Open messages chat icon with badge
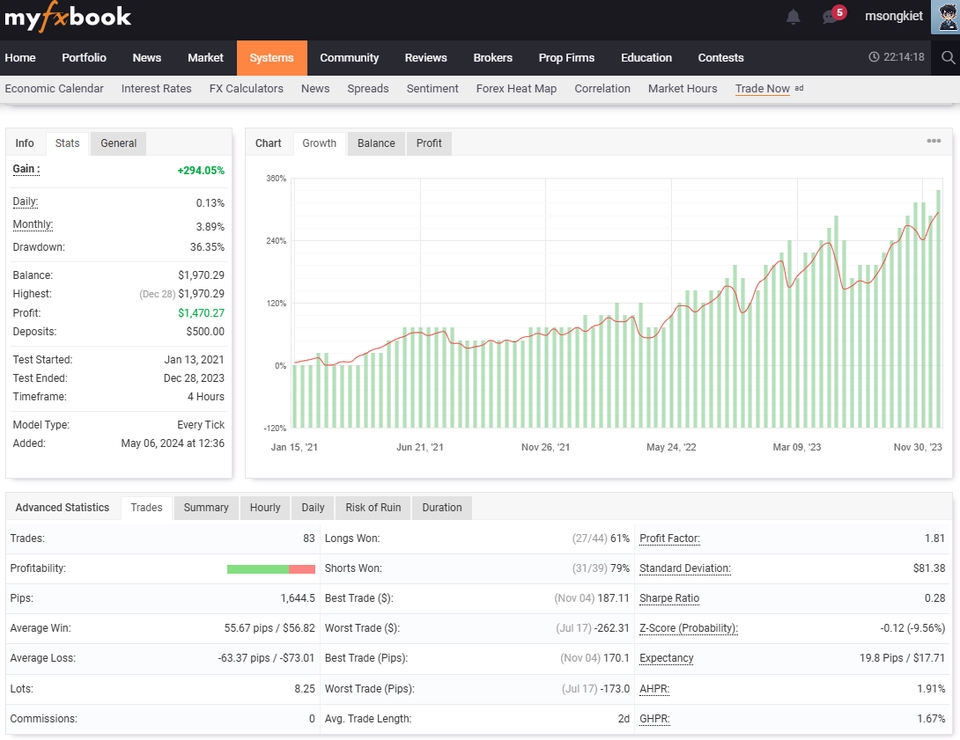 point(830,17)
